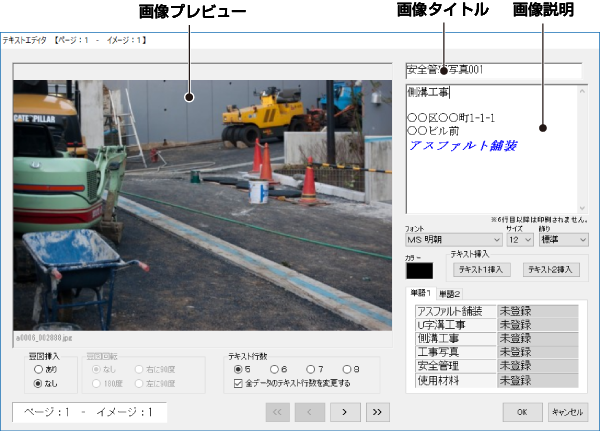Click the 〇〇ビル前 line in description

point(434,131)
